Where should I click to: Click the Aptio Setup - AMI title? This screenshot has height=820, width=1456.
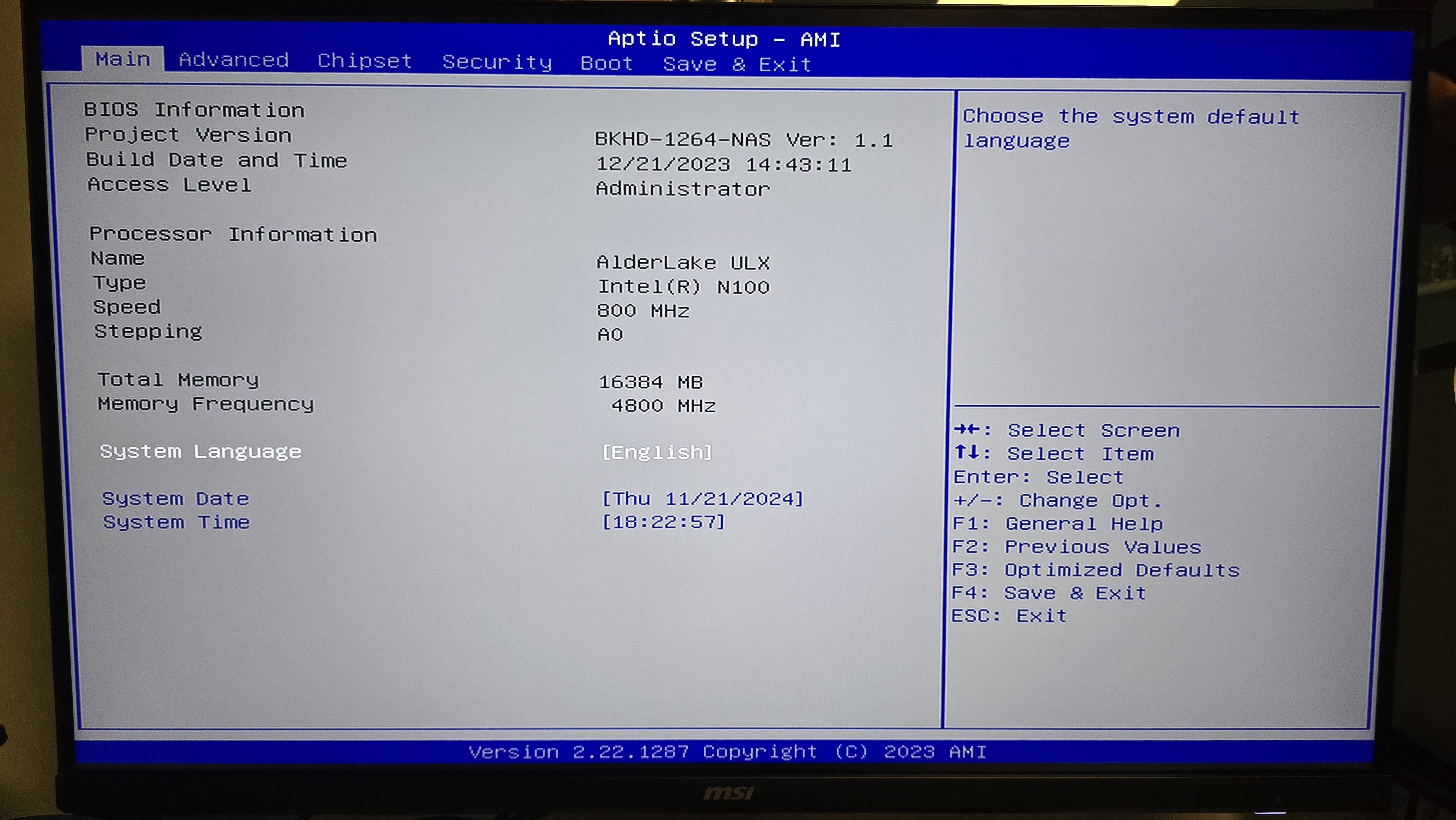coord(724,39)
